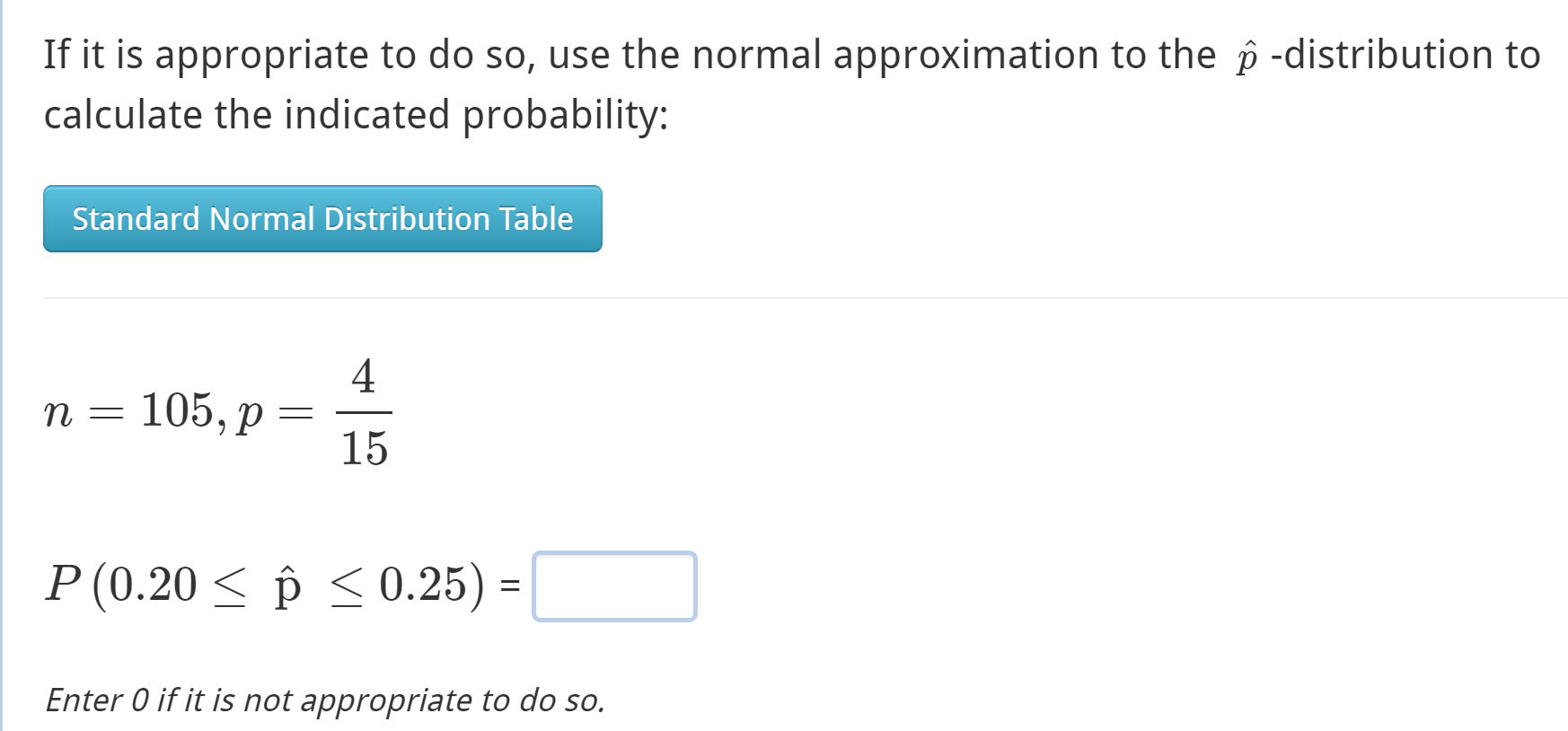Image resolution: width=1568 pixels, height=731 pixels.
Task: Click the Standard Normal Distribution Table link
Action: pos(322,219)
